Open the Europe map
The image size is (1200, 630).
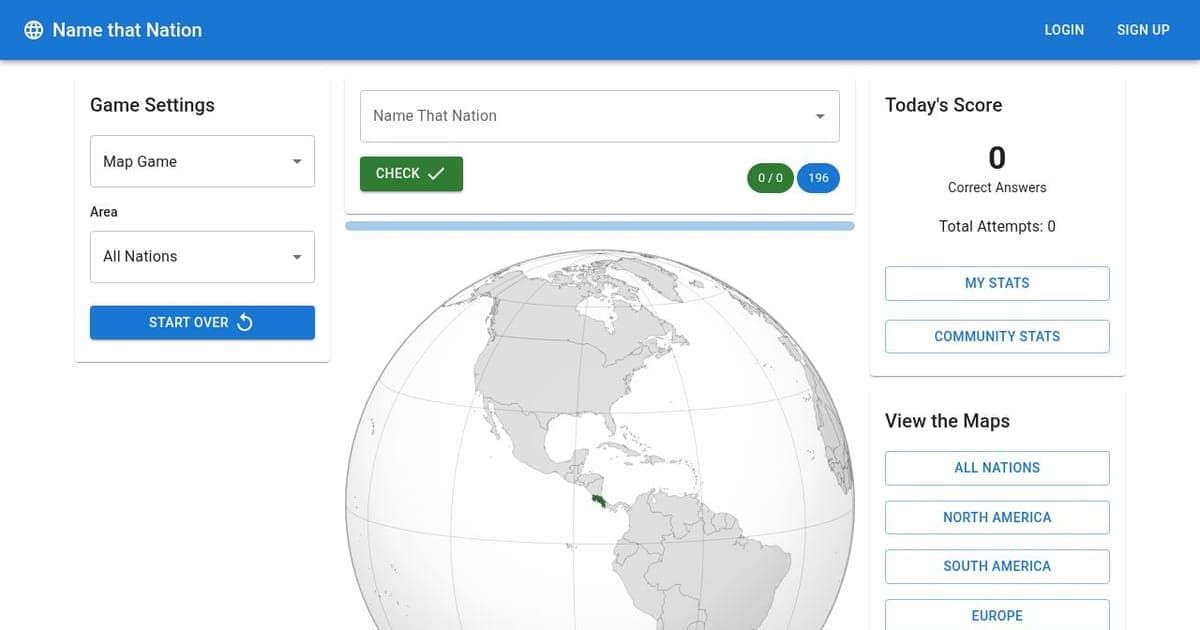[x=997, y=615]
